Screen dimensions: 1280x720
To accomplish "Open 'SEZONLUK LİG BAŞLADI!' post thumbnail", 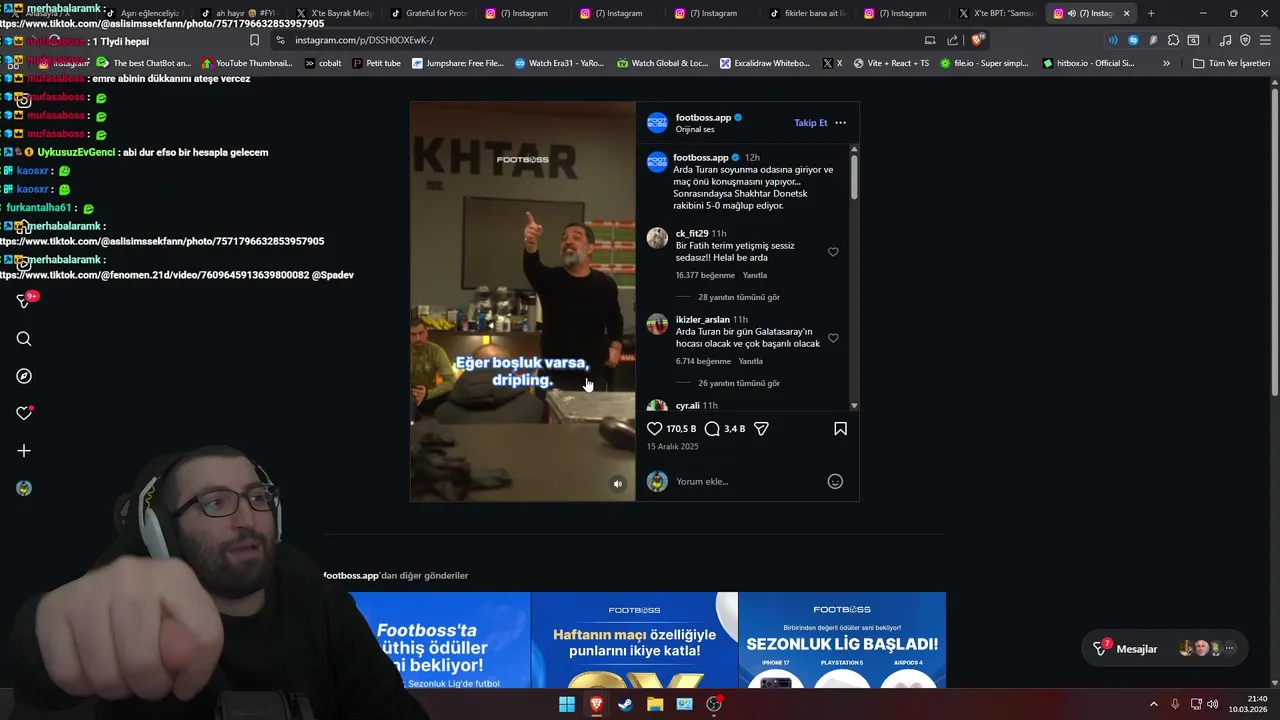I will coord(842,640).
